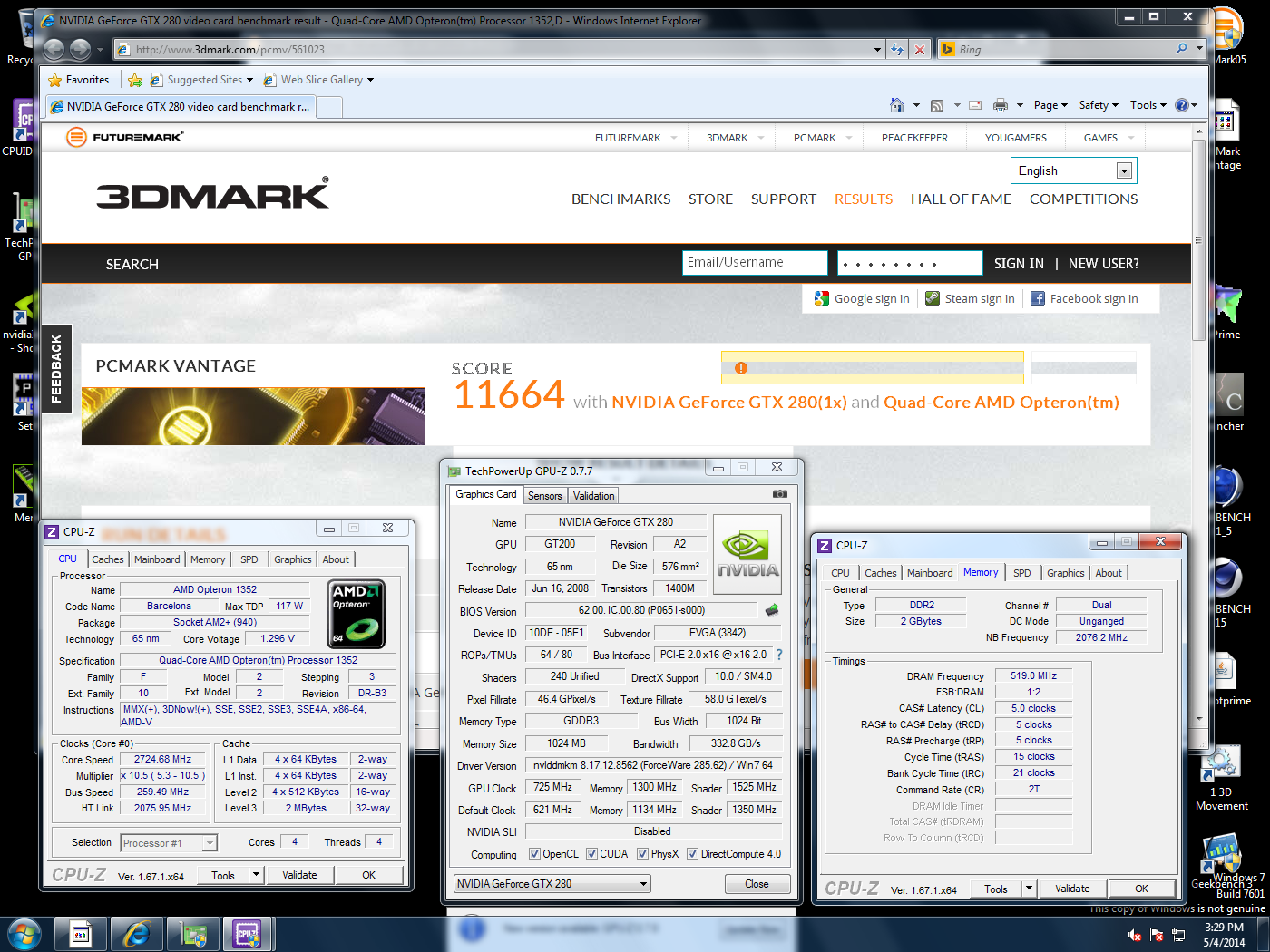Open the address bar history dropdown
1270x952 pixels.
tap(877, 50)
